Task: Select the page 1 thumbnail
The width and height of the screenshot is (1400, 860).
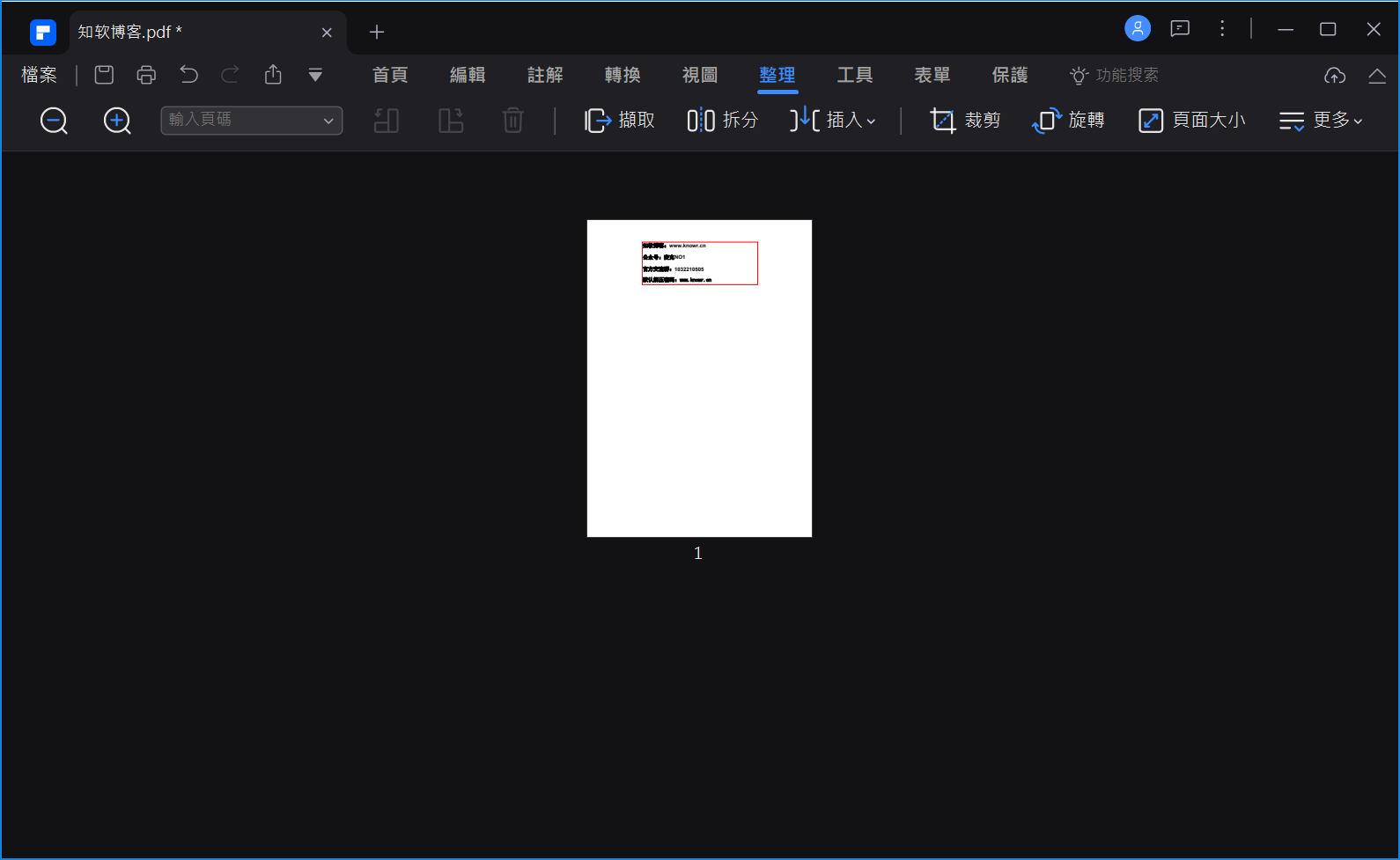Action: [699, 379]
